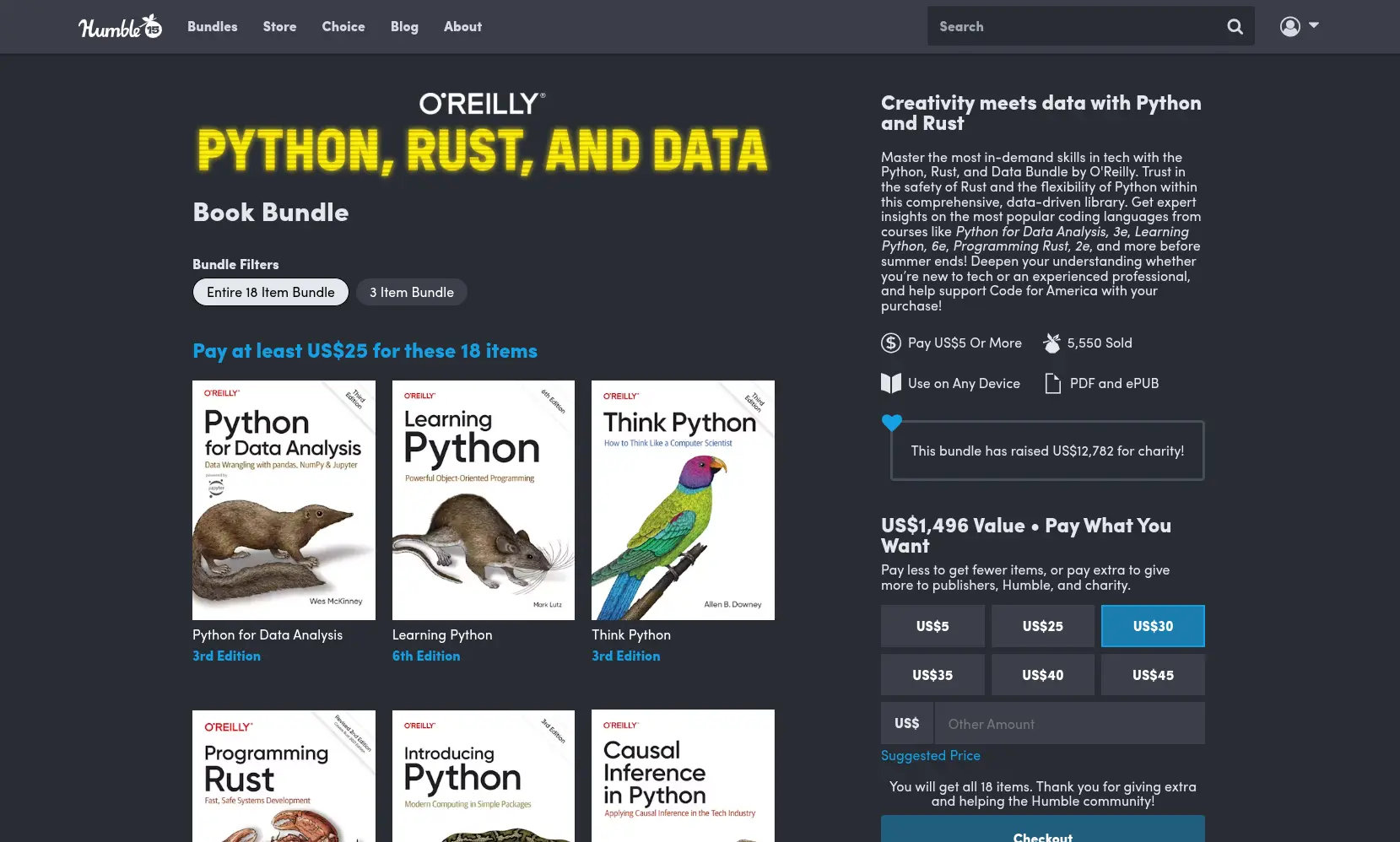Screen dimensions: 1400x842
Task: Expand the account dropdown arrow
Action: [1314, 25]
